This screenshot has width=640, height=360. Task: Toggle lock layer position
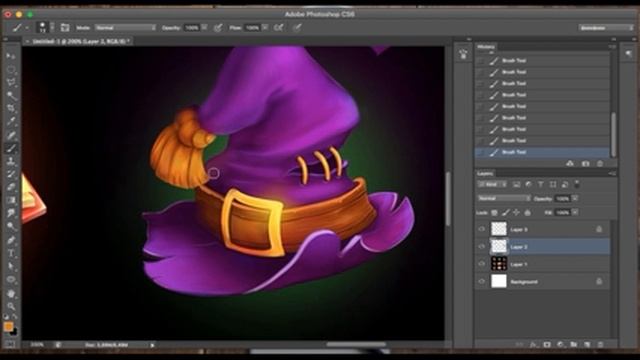point(516,213)
